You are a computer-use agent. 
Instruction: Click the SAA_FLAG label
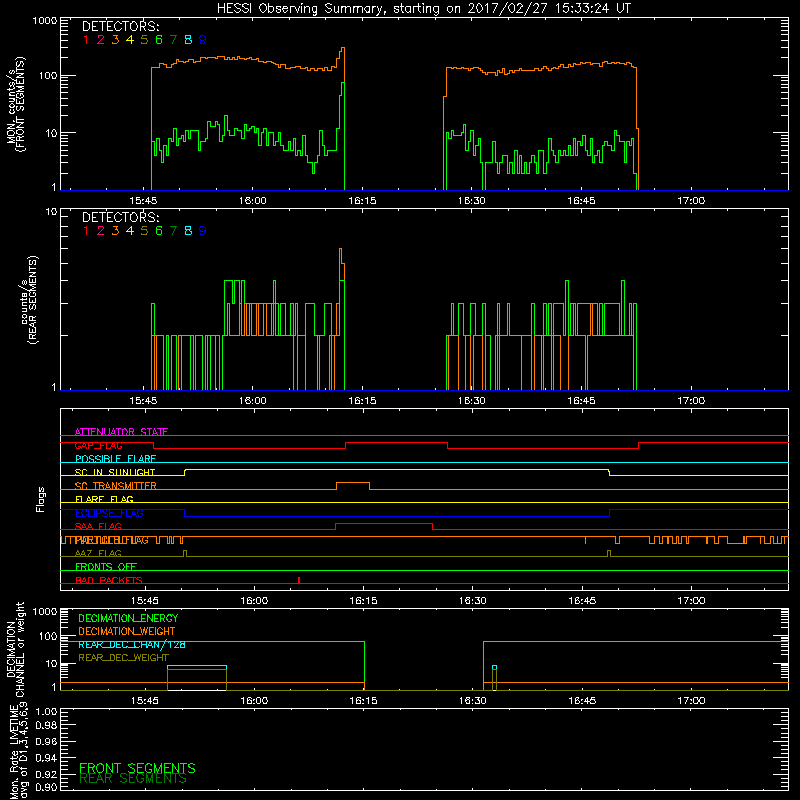98,526
